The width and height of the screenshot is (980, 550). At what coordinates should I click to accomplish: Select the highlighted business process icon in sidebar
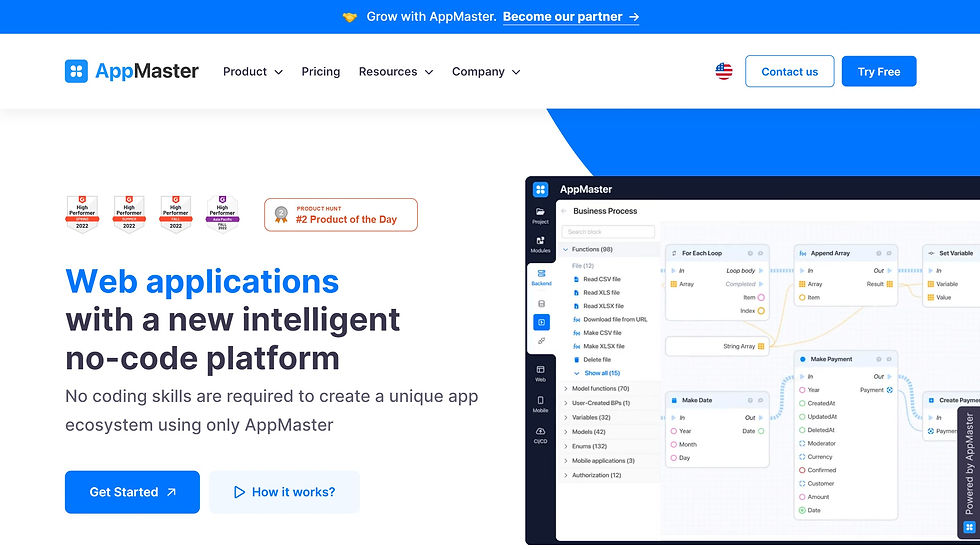coord(541,322)
